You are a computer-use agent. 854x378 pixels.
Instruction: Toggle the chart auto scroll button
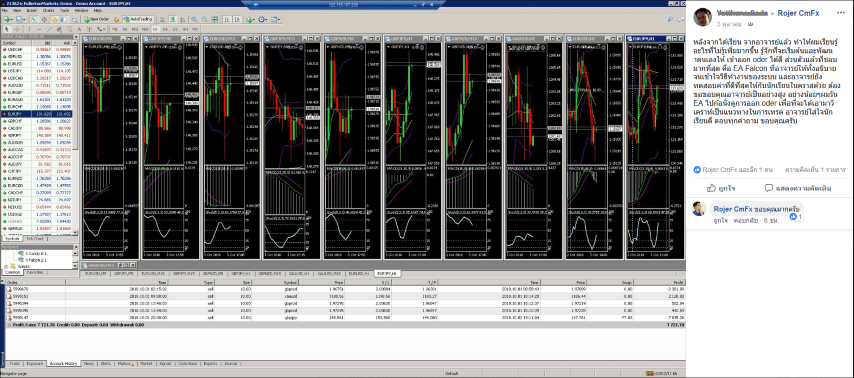[x=227, y=19]
